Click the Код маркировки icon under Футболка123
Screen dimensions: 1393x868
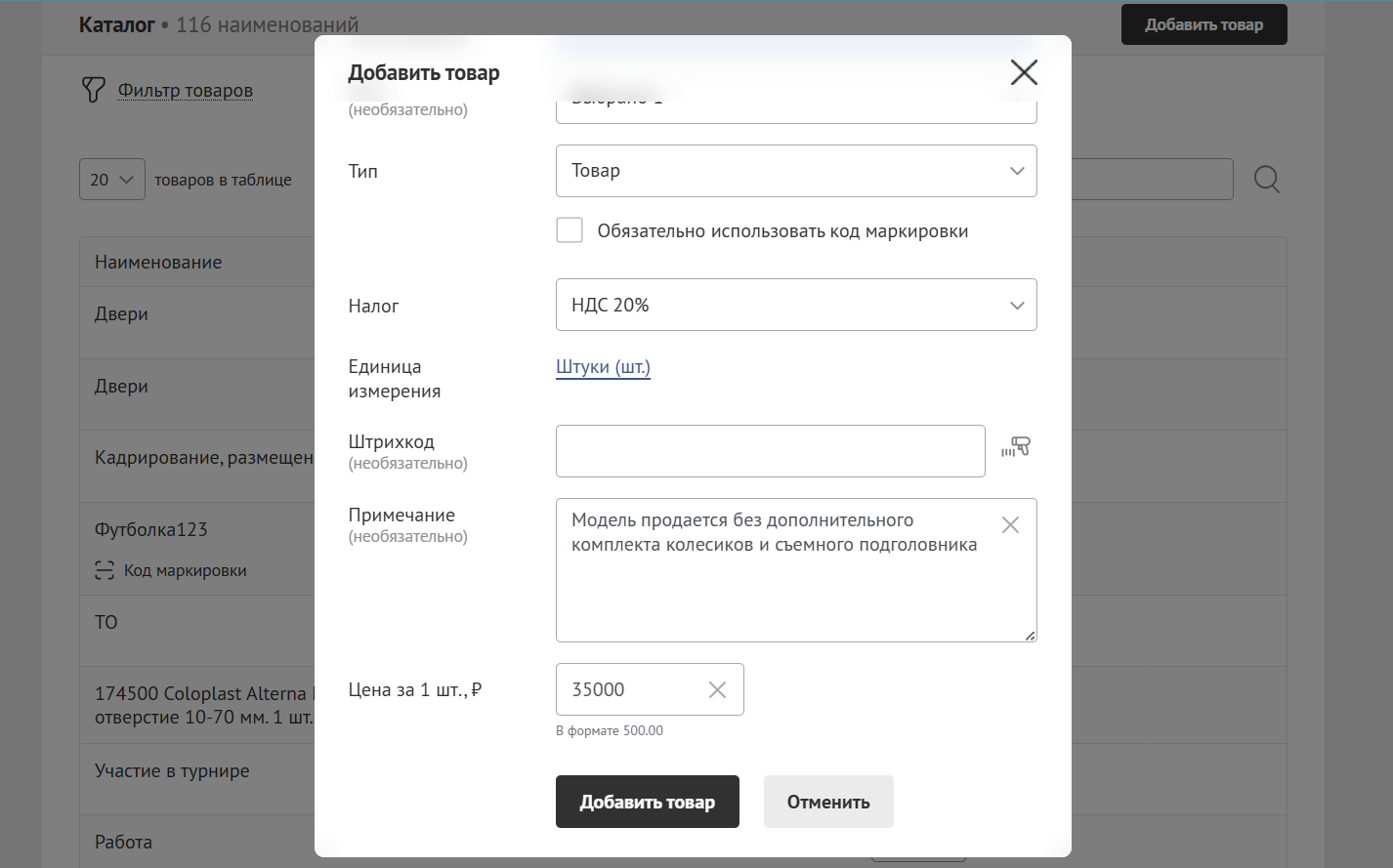[105, 571]
